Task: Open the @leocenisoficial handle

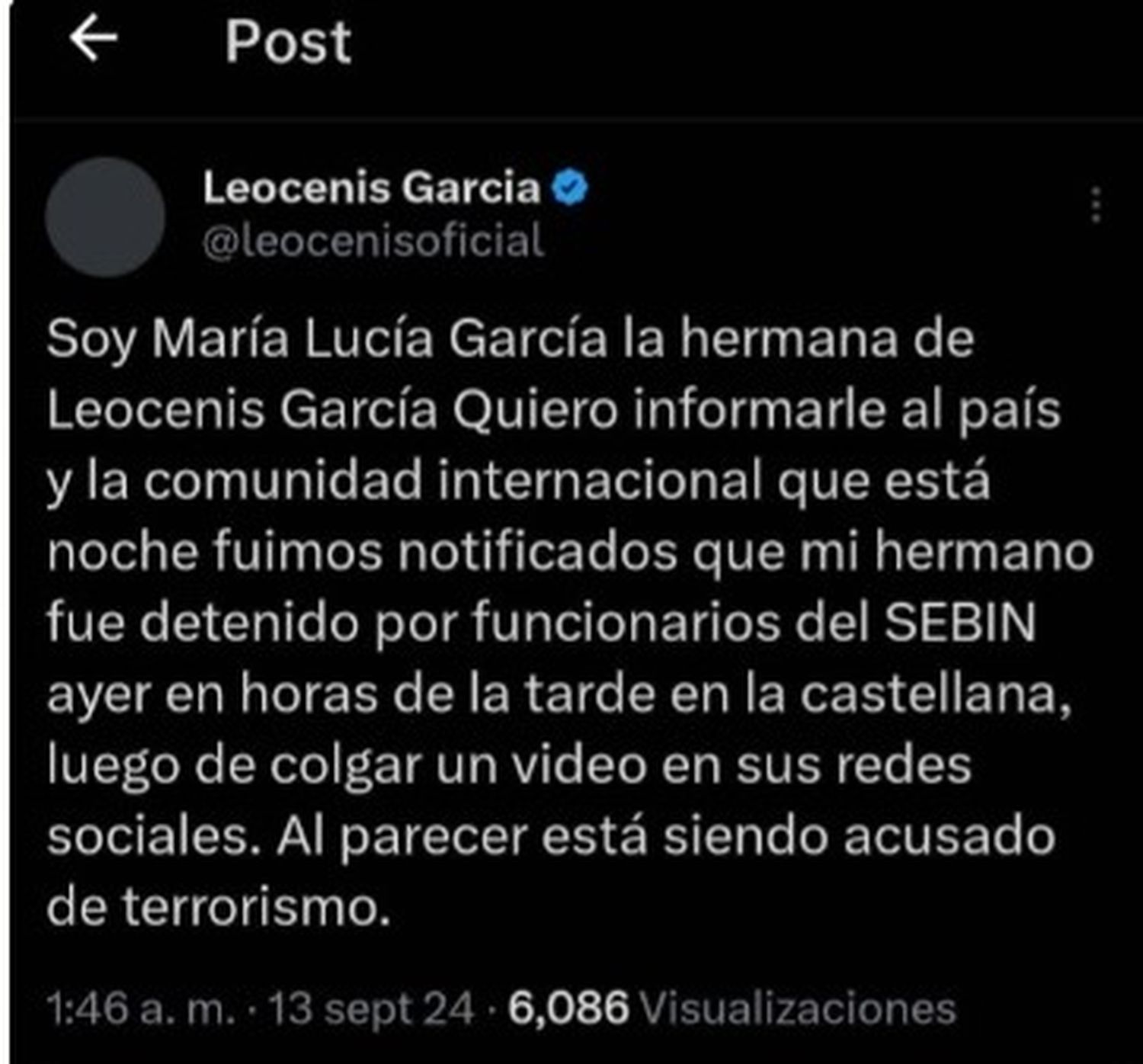Action: click(x=373, y=242)
